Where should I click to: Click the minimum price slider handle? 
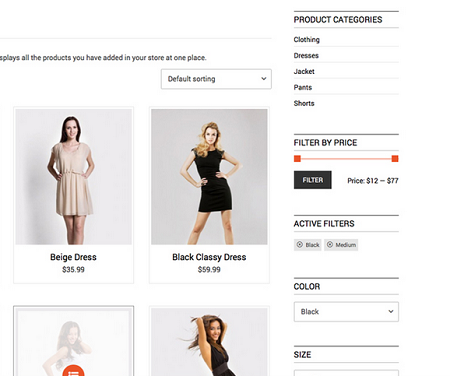tap(297, 159)
